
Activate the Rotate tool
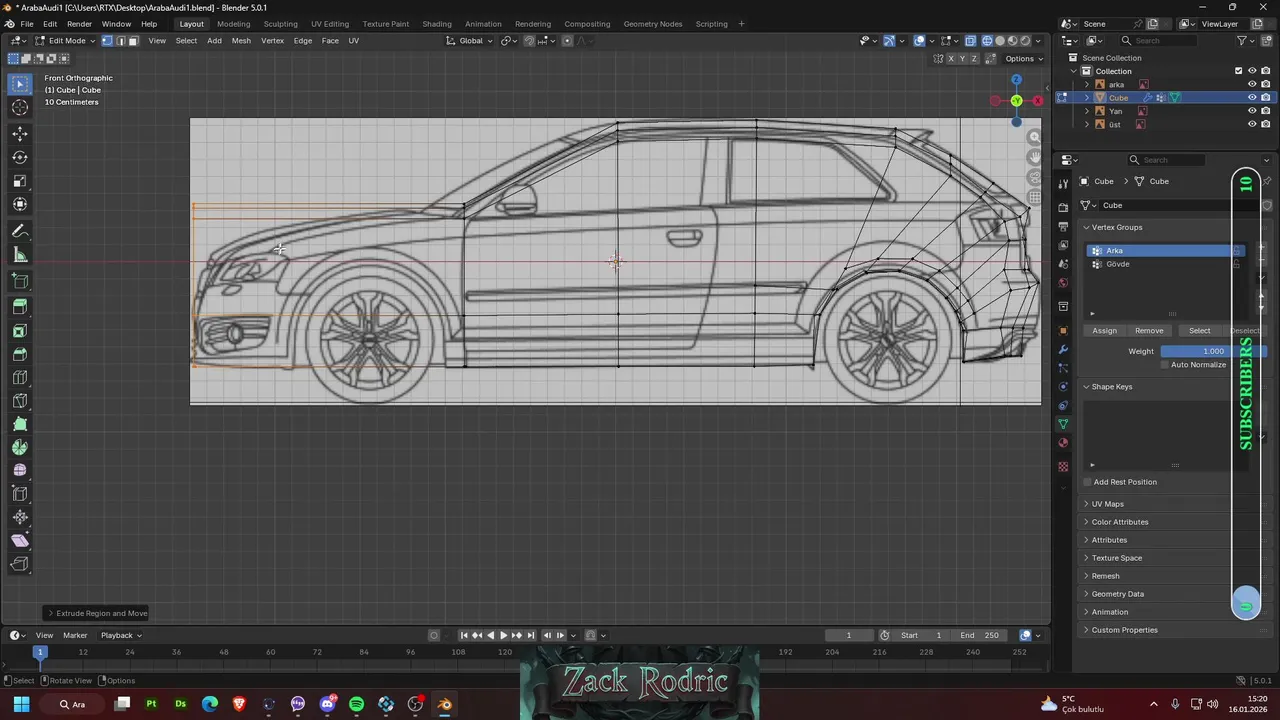point(20,157)
